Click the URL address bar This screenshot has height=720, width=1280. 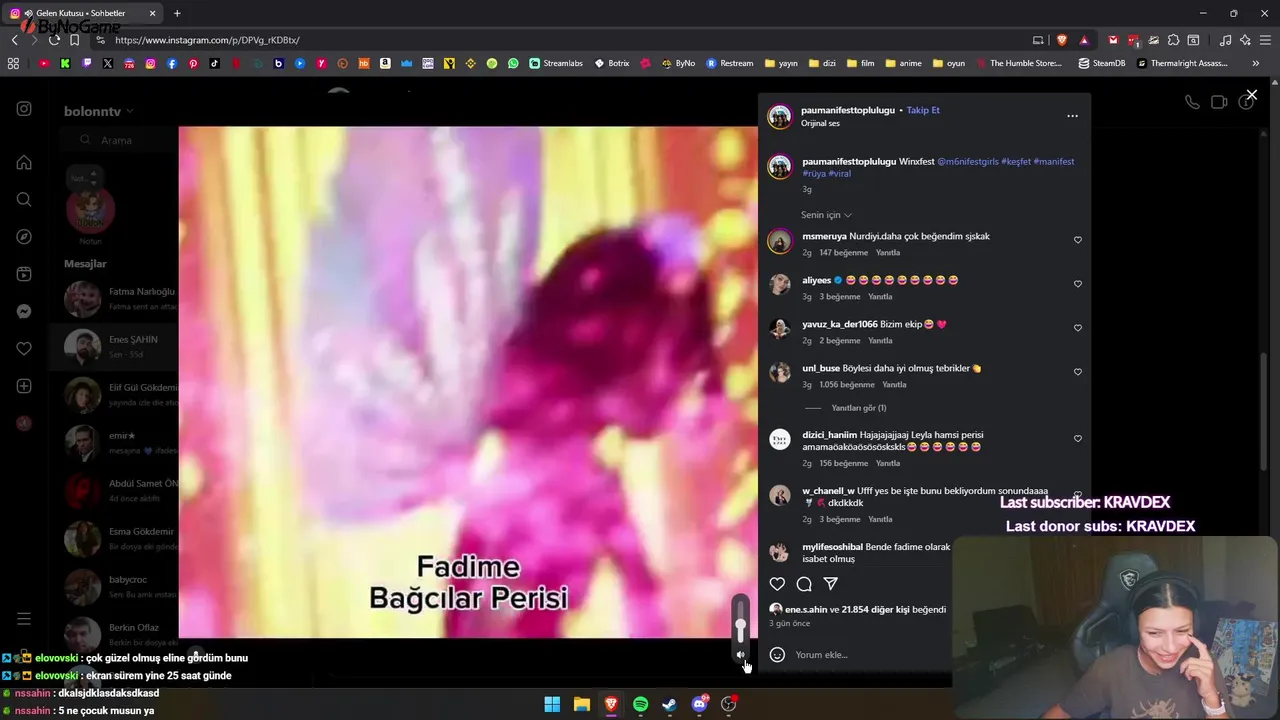click(560, 40)
